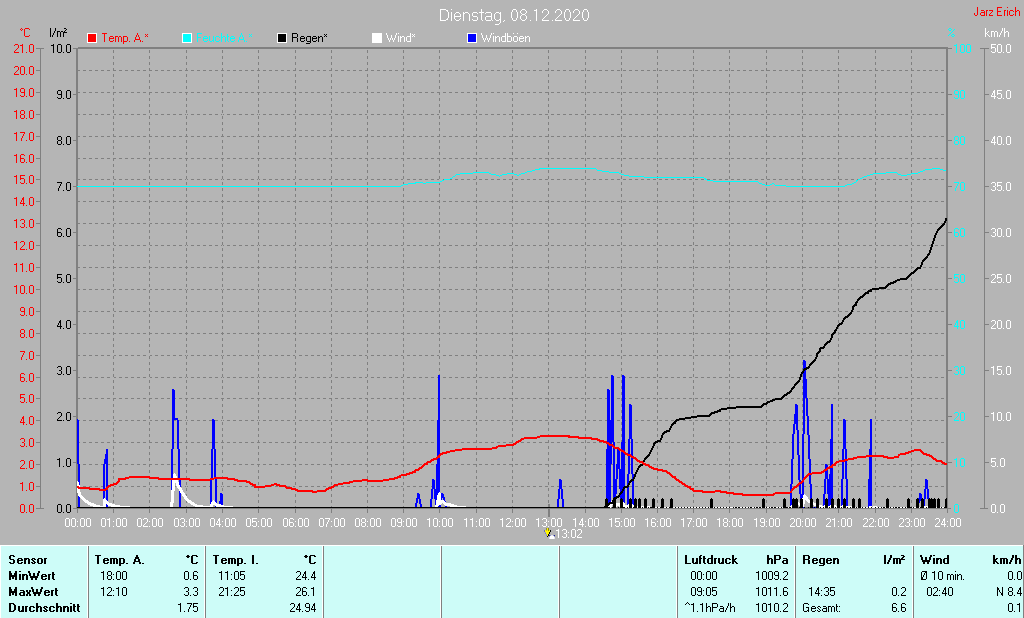The height and width of the screenshot is (618, 1024).
Task: Click the '1010.2' average pressure value
Action: 771,608
